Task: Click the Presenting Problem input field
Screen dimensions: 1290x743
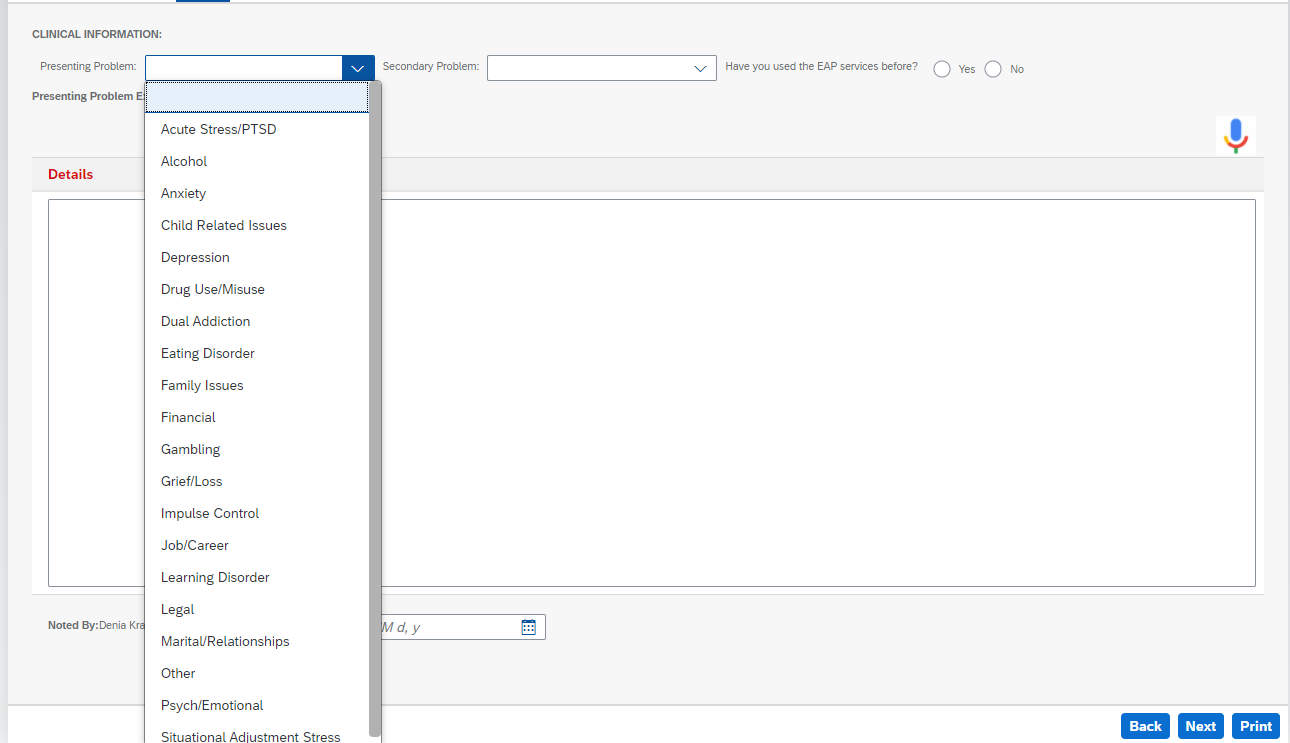Action: [x=243, y=68]
